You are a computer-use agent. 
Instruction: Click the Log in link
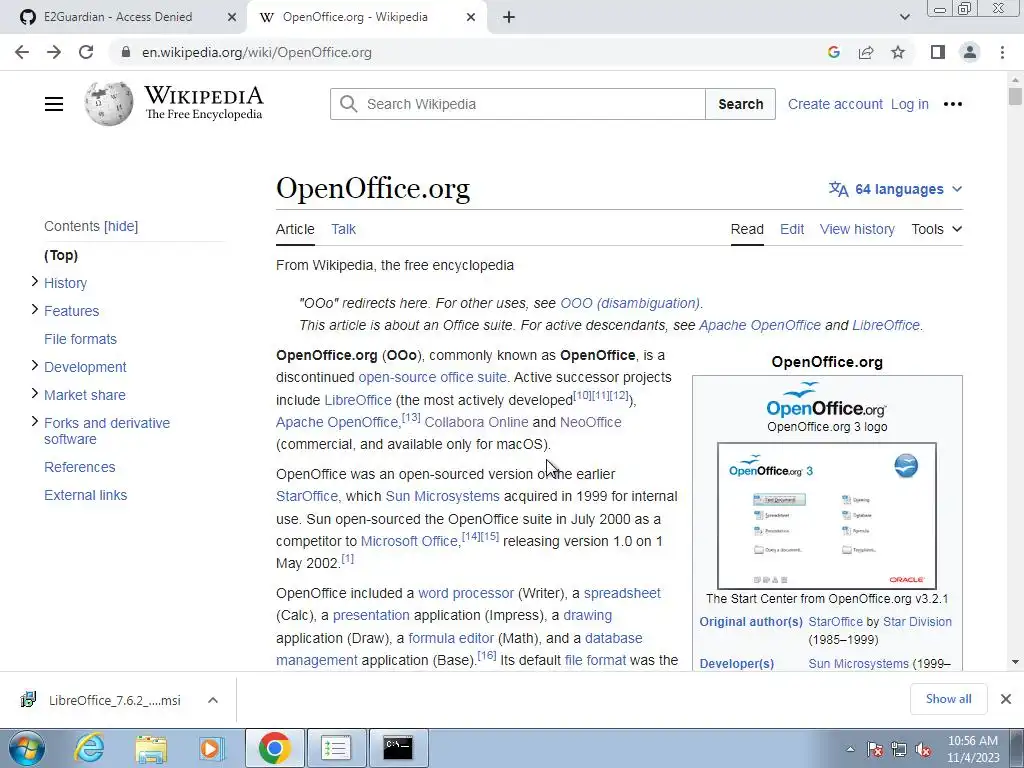[x=909, y=104]
